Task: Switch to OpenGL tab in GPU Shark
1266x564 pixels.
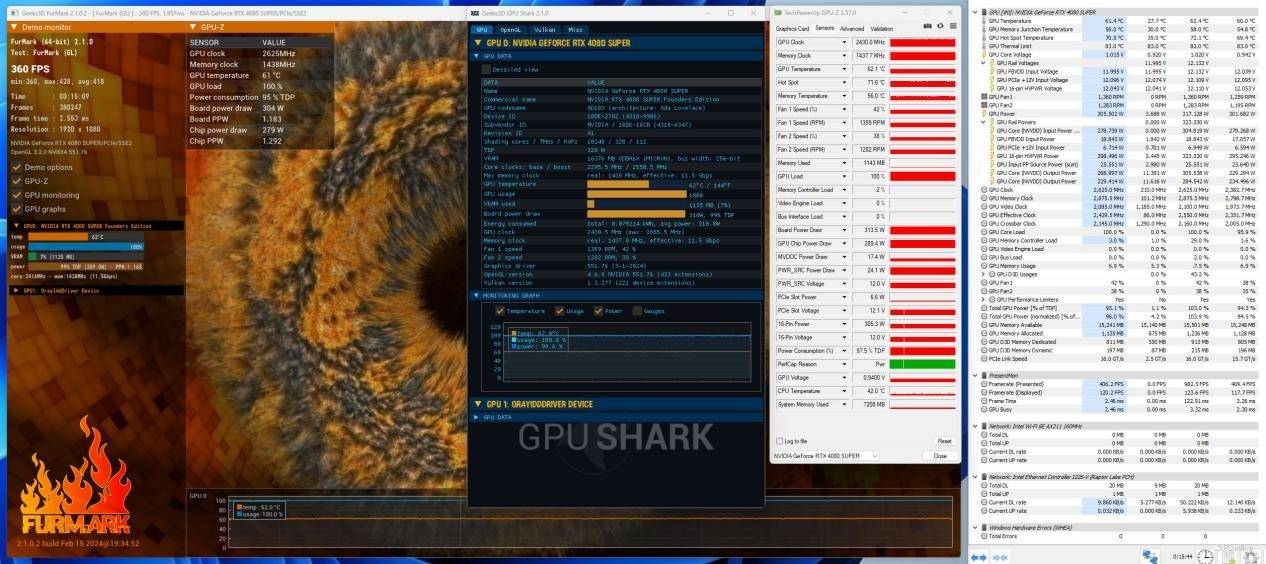Action: tap(510, 30)
